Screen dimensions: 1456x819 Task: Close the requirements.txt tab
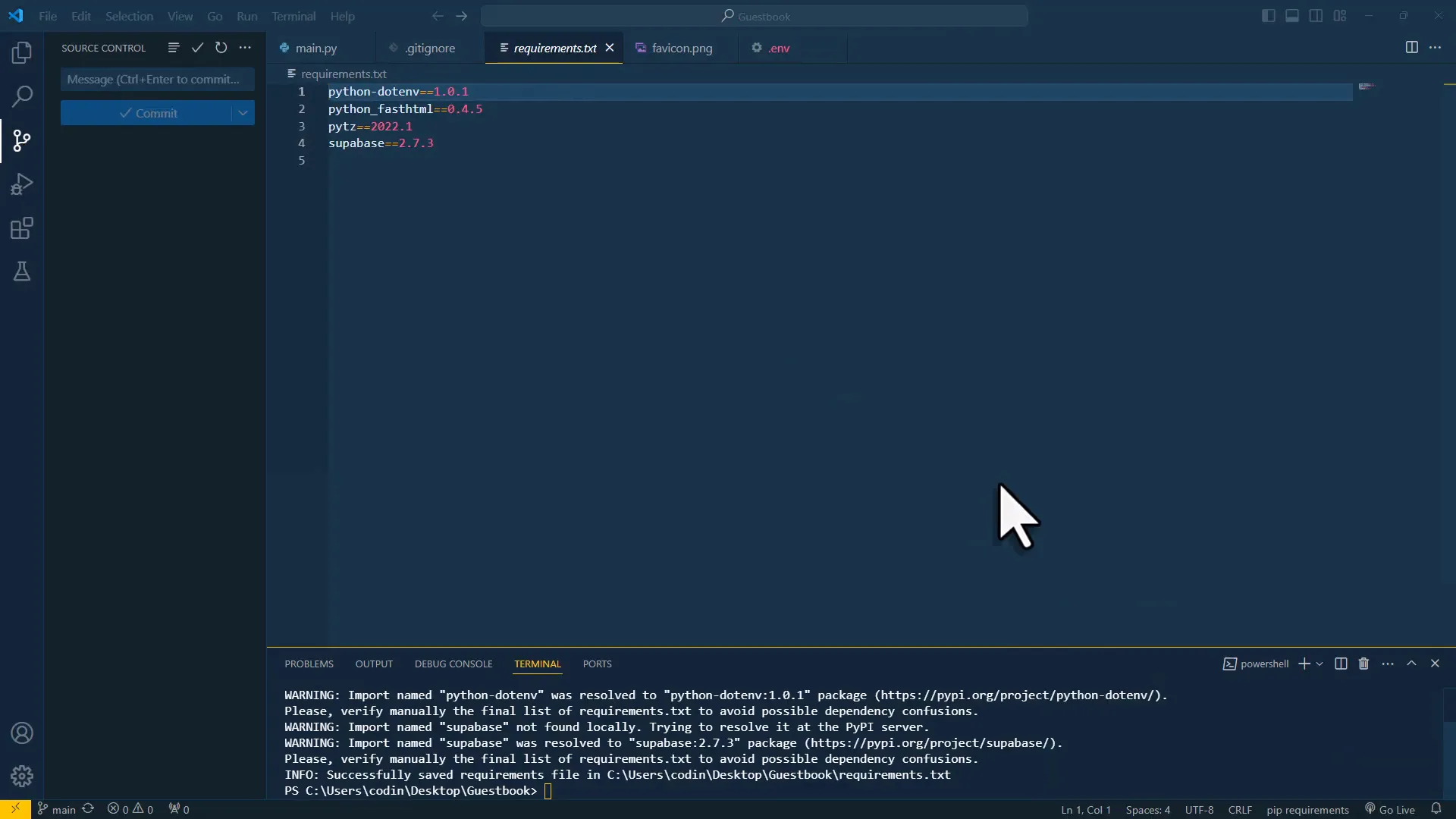click(x=610, y=48)
